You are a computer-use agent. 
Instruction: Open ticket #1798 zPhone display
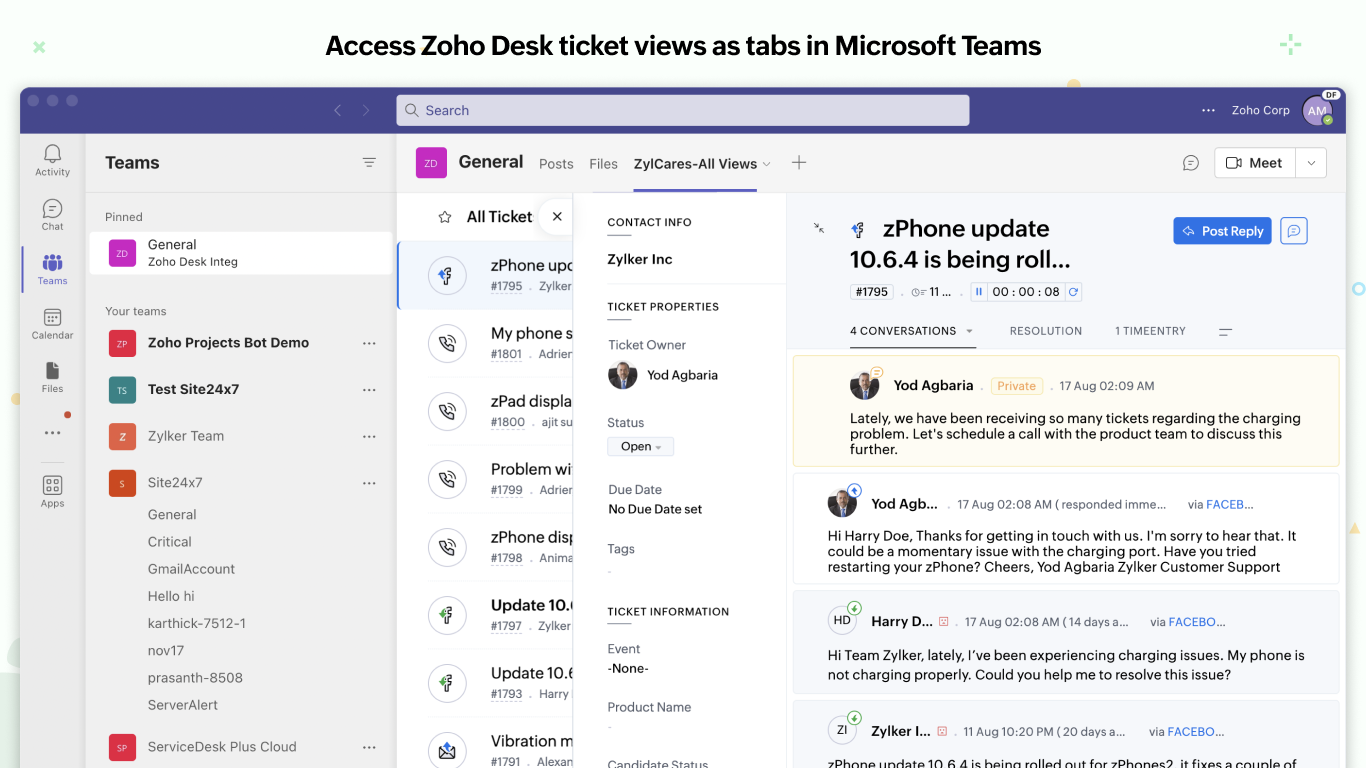click(x=485, y=547)
